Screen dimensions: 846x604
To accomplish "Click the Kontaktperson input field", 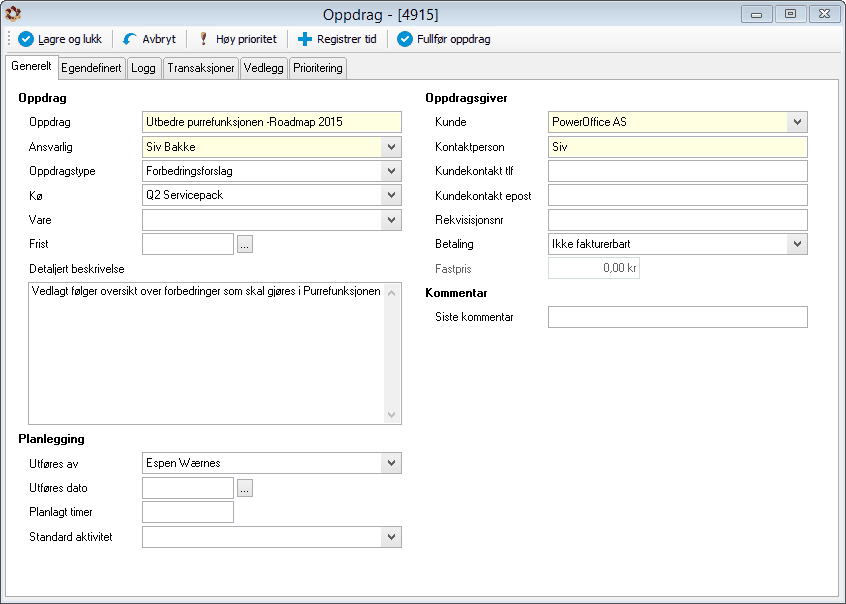I will tap(678, 147).
